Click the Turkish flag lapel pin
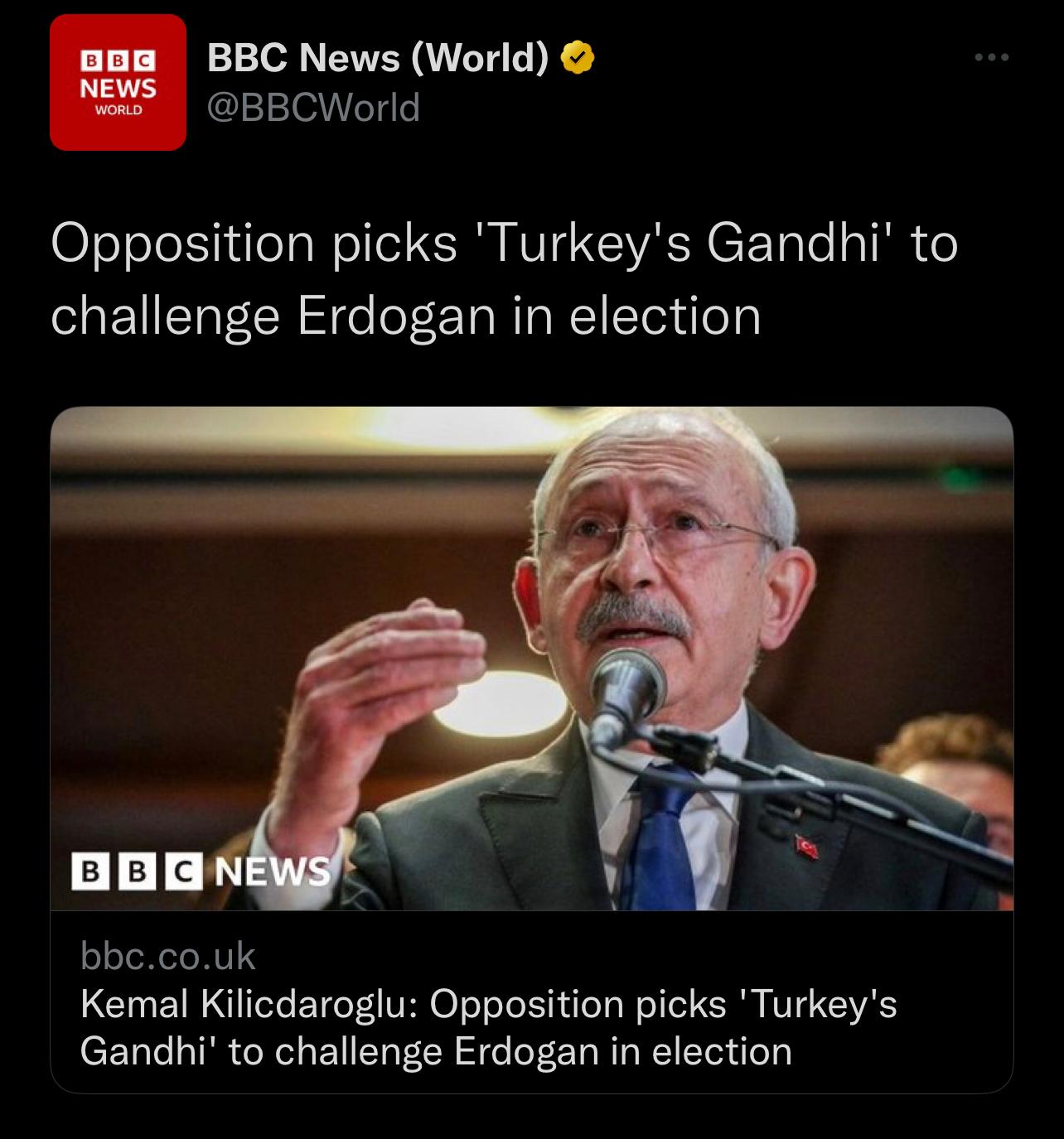The height and width of the screenshot is (1139, 1064). click(806, 846)
